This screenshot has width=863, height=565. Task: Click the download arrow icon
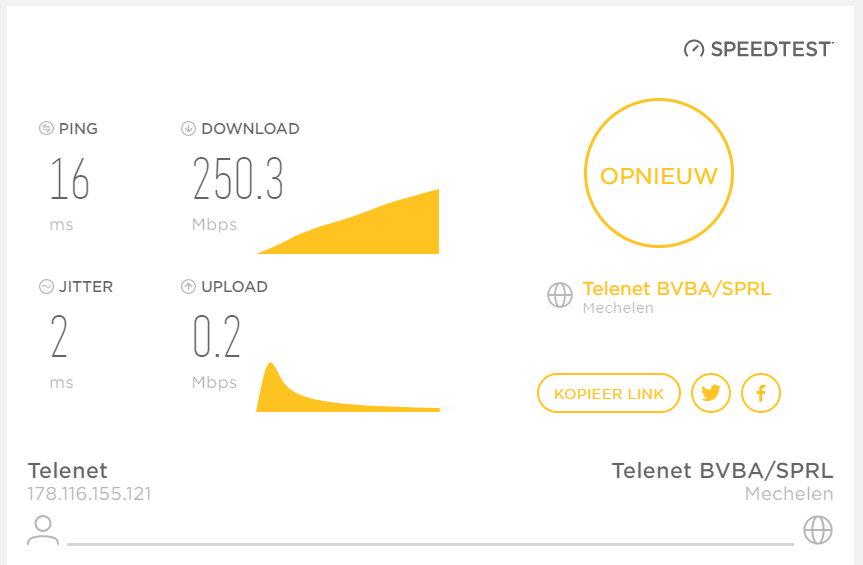[188, 128]
